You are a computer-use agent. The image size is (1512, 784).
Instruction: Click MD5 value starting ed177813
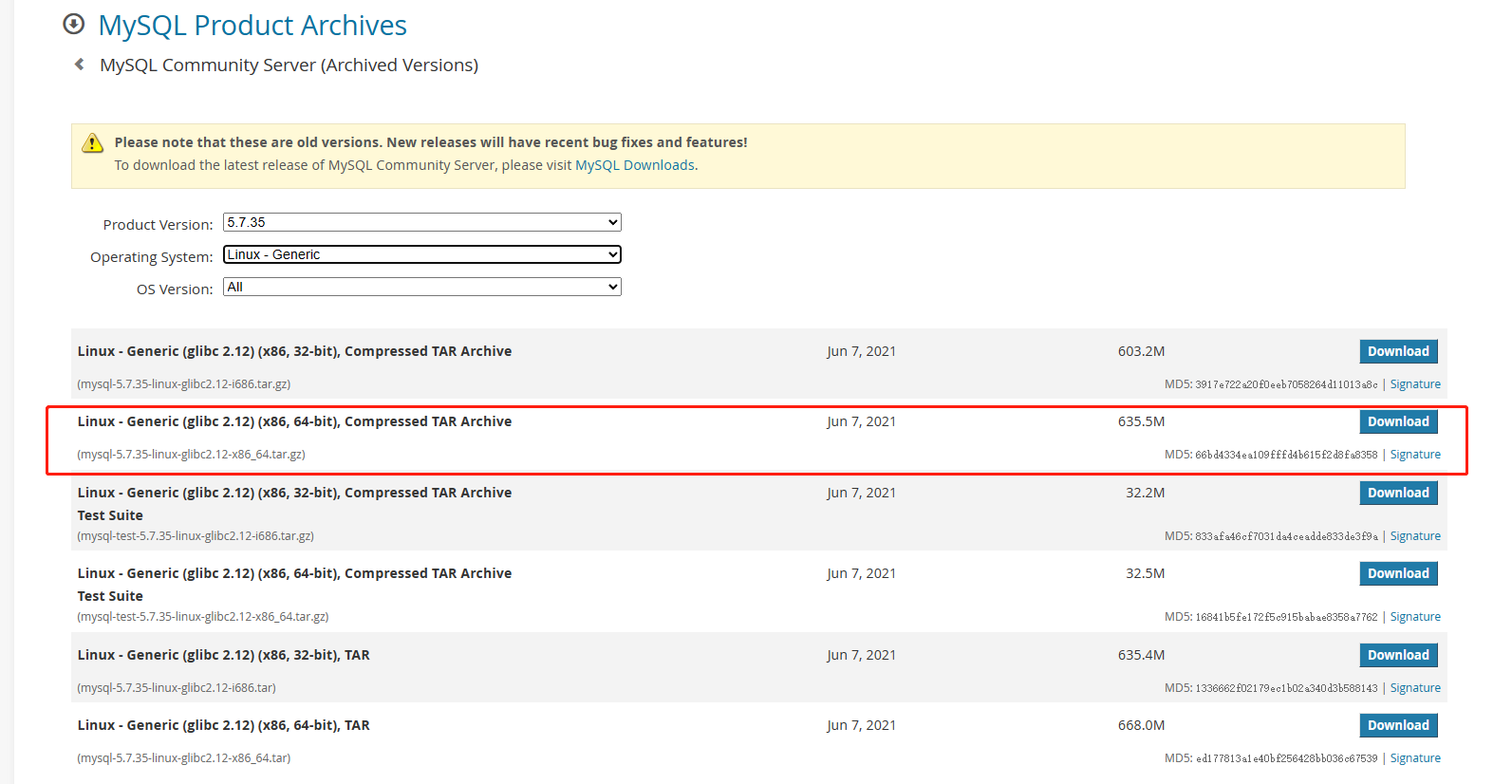tap(1286, 758)
